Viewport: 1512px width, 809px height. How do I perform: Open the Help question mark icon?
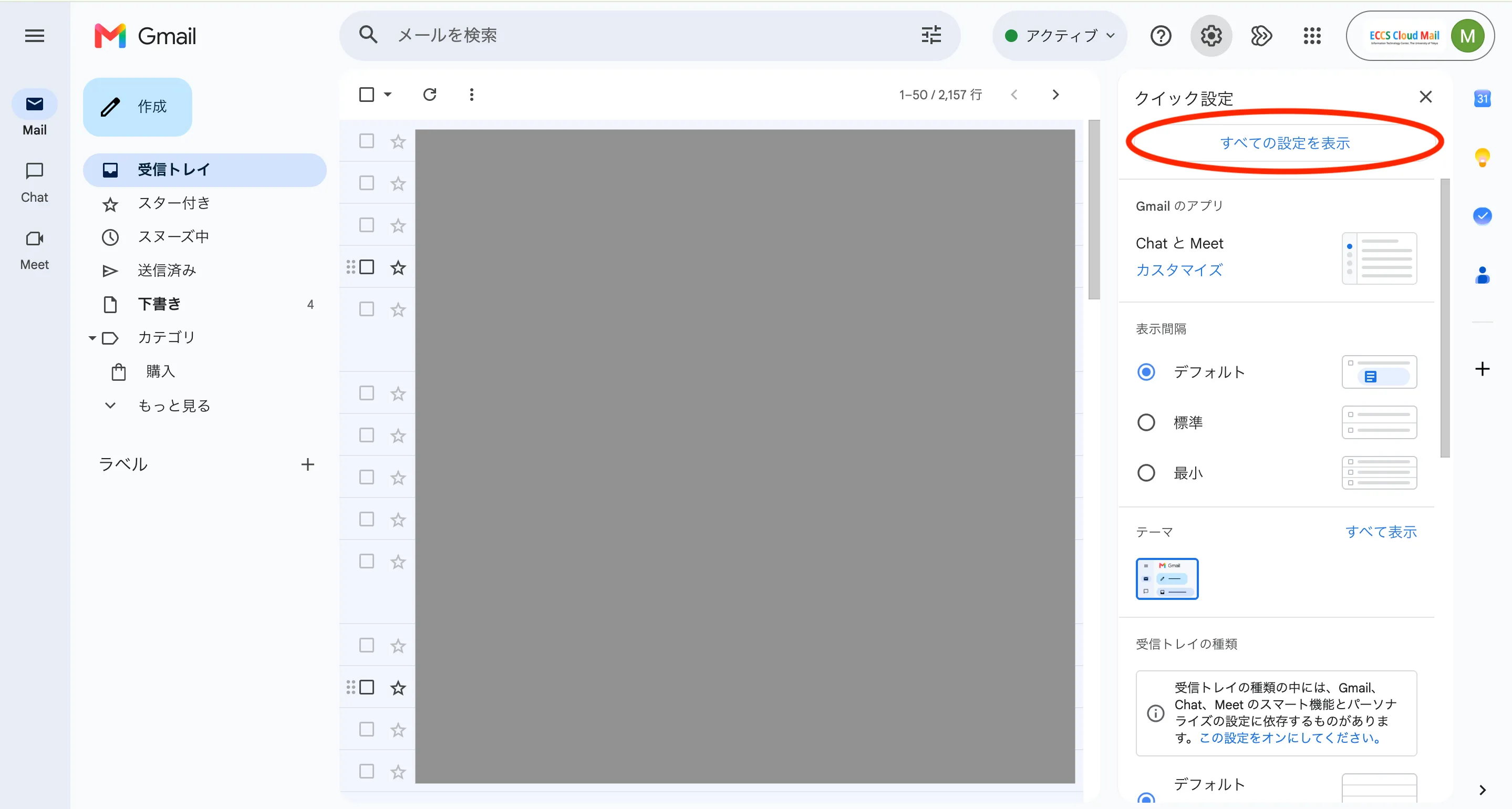point(1161,36)
